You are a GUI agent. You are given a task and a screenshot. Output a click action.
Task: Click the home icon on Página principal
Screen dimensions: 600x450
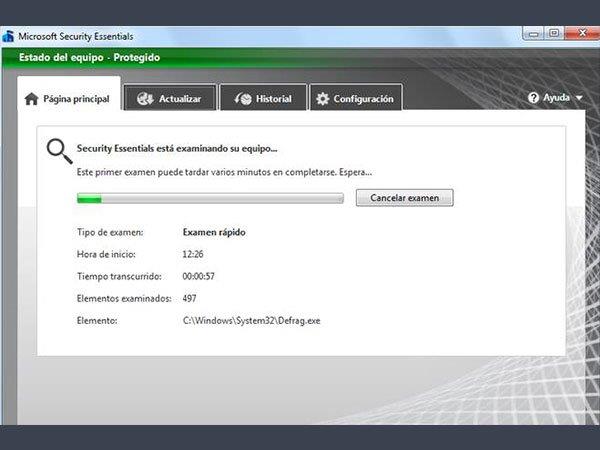click(31, 99)
